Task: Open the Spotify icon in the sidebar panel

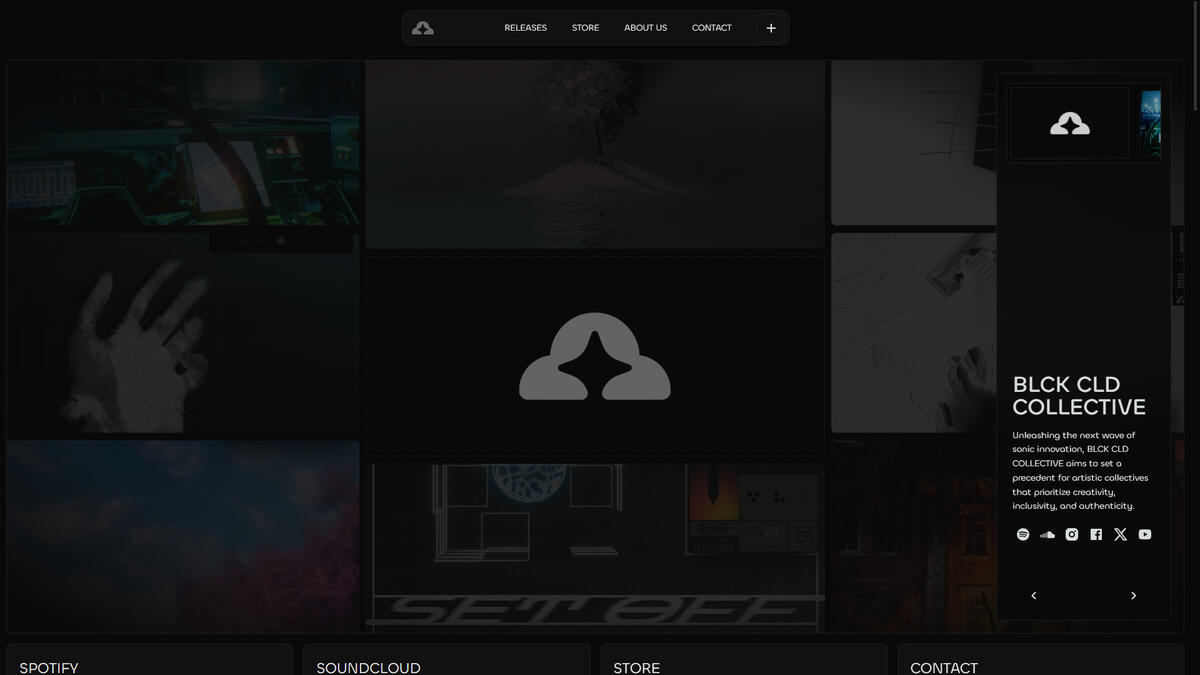Action: (1023, 535)
